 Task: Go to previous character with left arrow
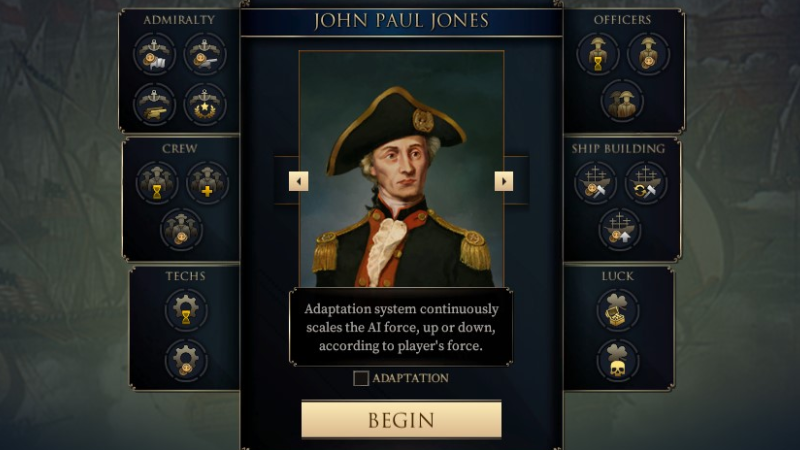298,181
